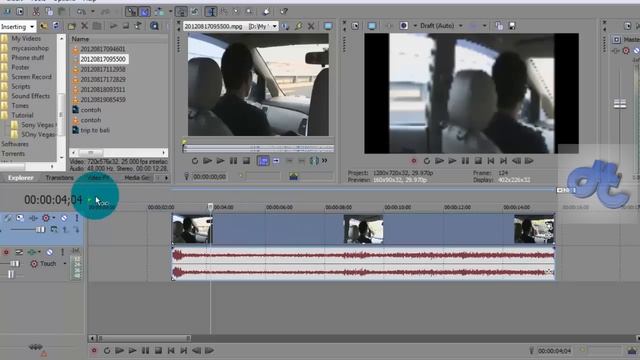Image resolution: width=640 pixels, height=360 pixels.
Task: Pause playback in the Trimmer
Action: coord(233,161)
